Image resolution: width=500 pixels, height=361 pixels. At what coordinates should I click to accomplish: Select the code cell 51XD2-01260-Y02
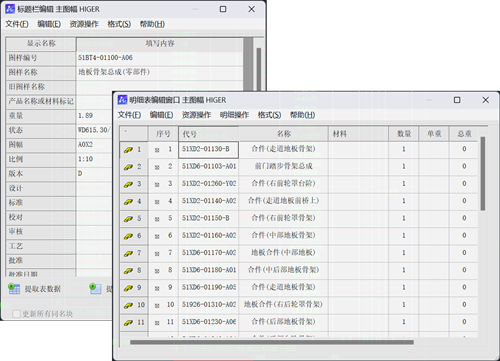(x=208, y=183)
